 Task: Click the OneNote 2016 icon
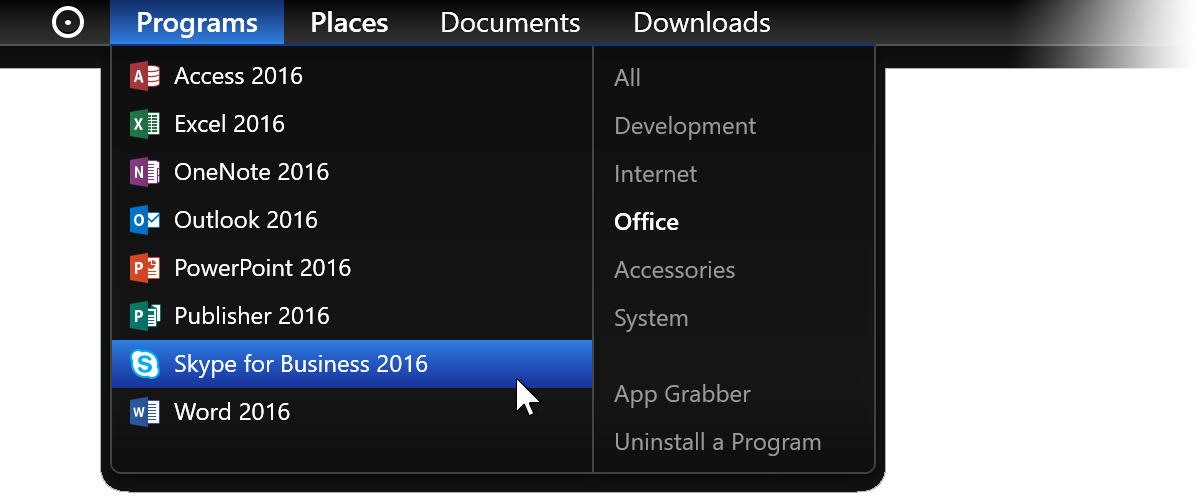(145, 172)
